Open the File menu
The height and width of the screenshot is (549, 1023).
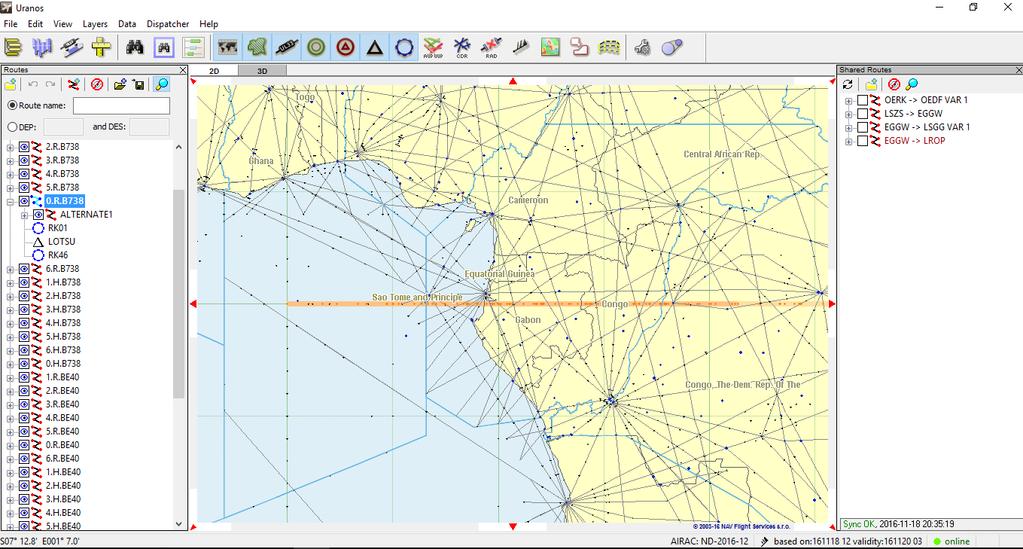[10, 24]
